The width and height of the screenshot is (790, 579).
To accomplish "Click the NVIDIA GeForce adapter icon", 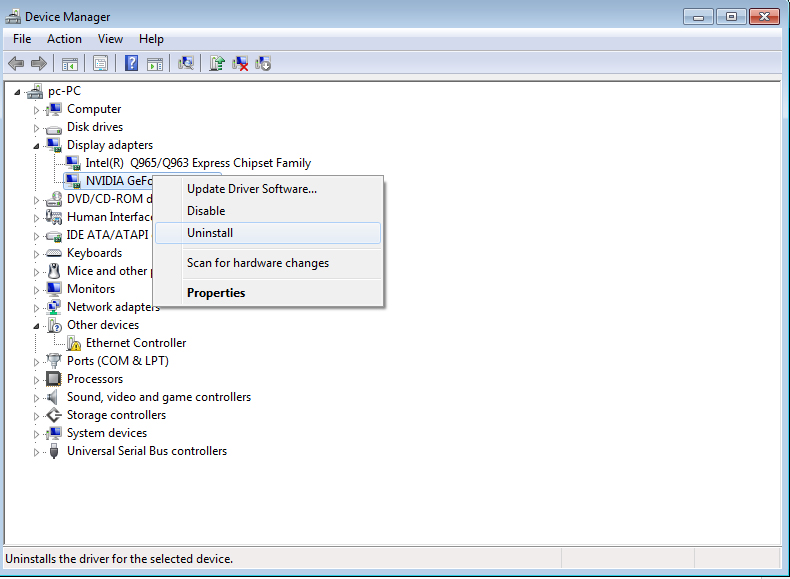I will [x=73, y=181].
